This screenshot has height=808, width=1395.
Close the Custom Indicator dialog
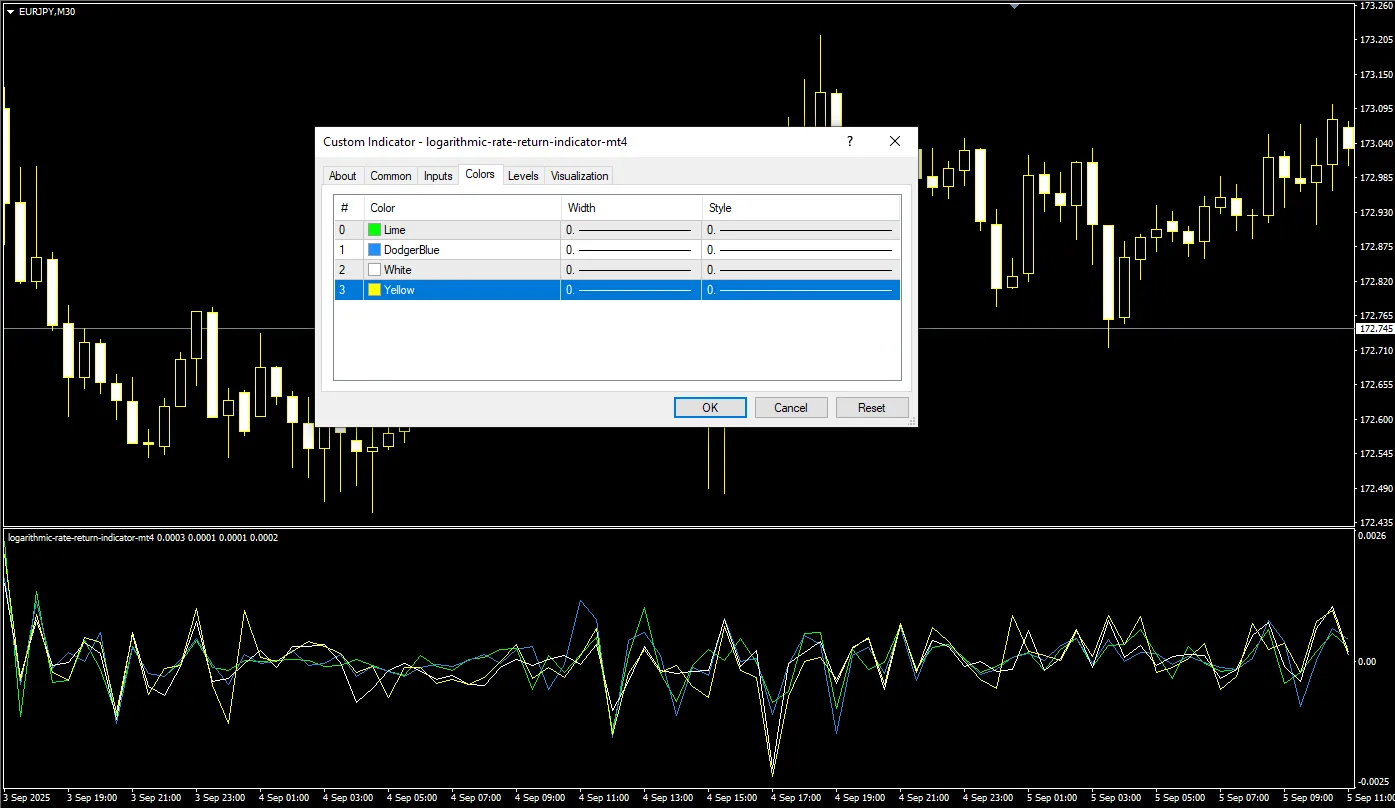tap(895, 141)
